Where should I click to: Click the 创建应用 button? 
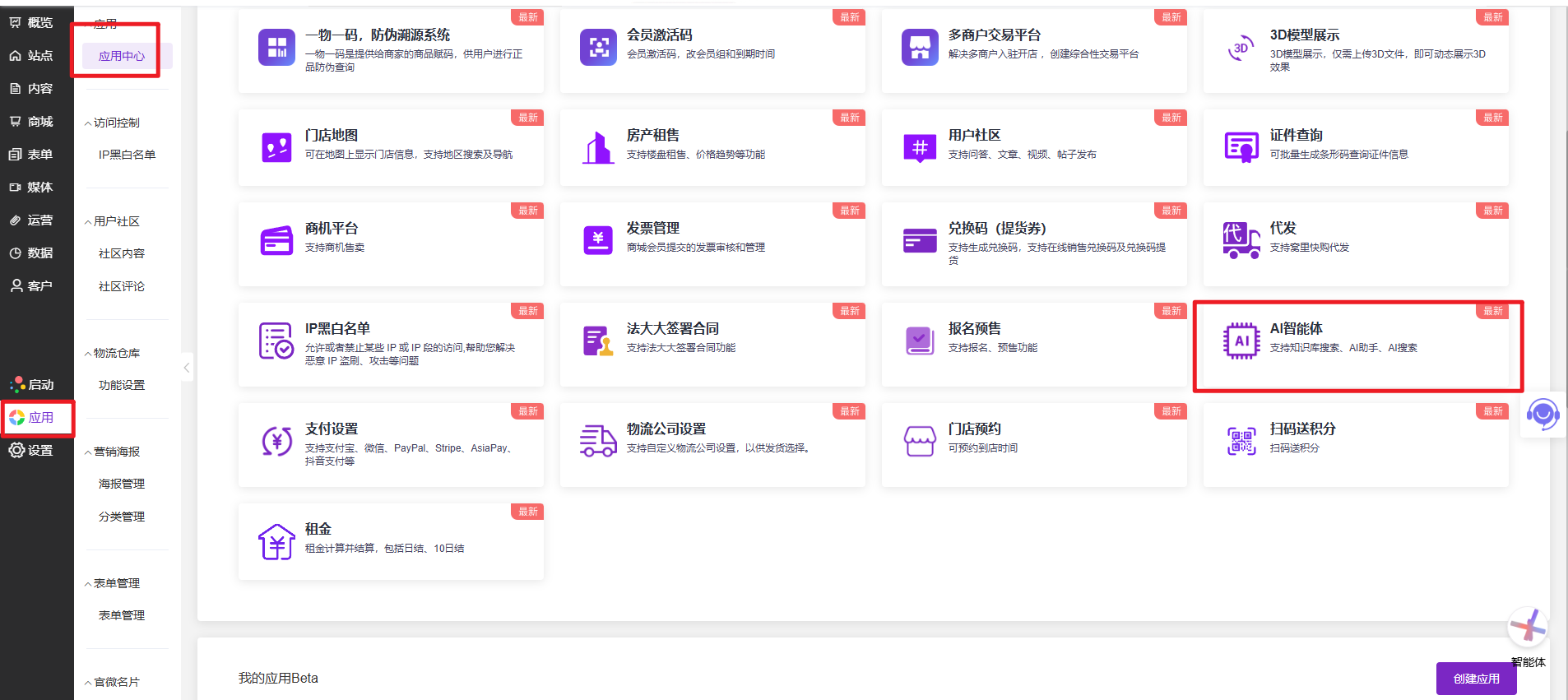tap(1476, 679)
